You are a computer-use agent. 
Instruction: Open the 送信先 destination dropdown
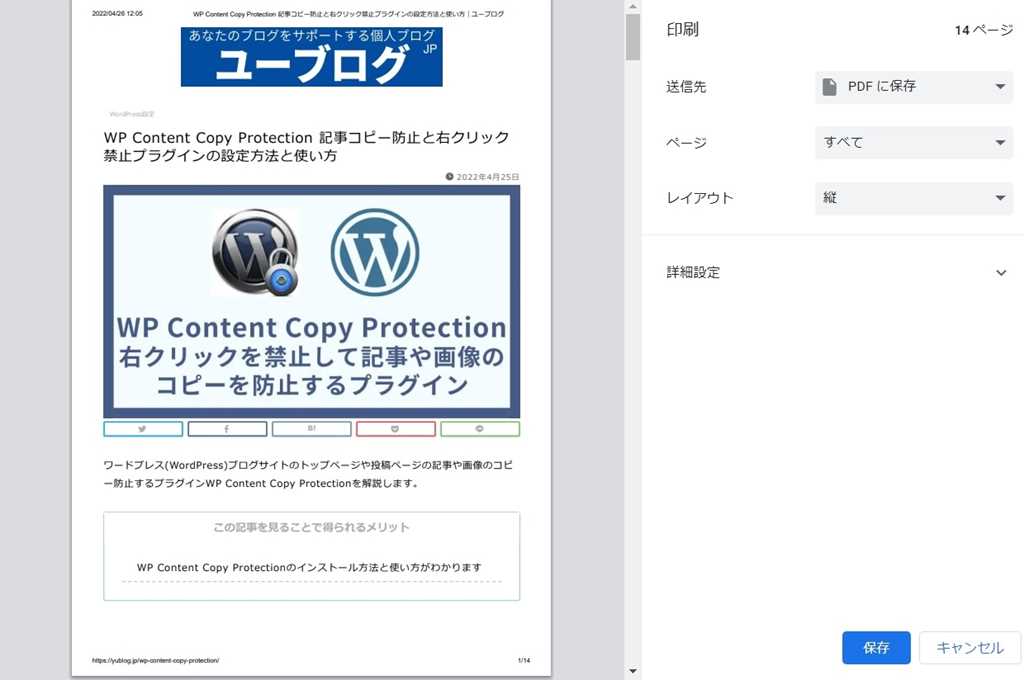[x=914, y=86]
